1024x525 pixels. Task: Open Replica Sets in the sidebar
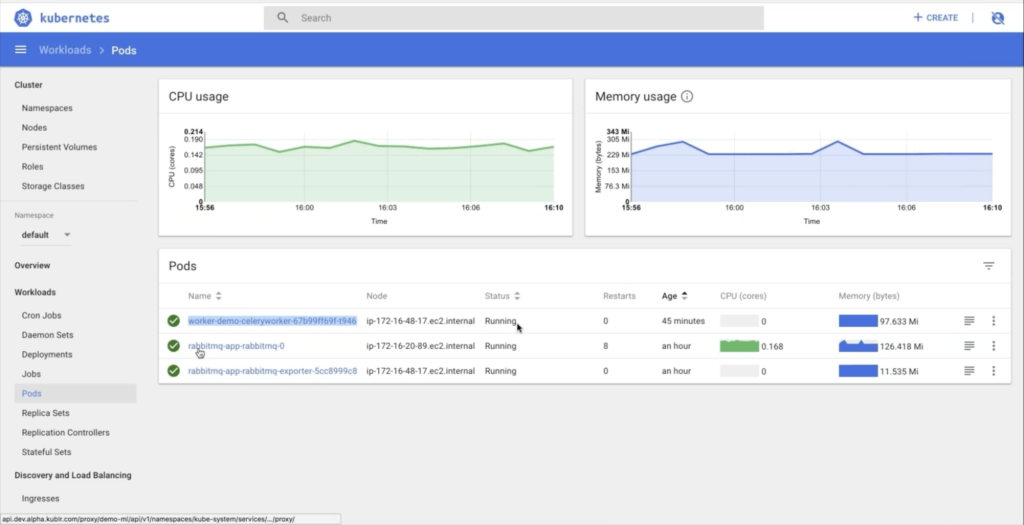coord(46,413)
